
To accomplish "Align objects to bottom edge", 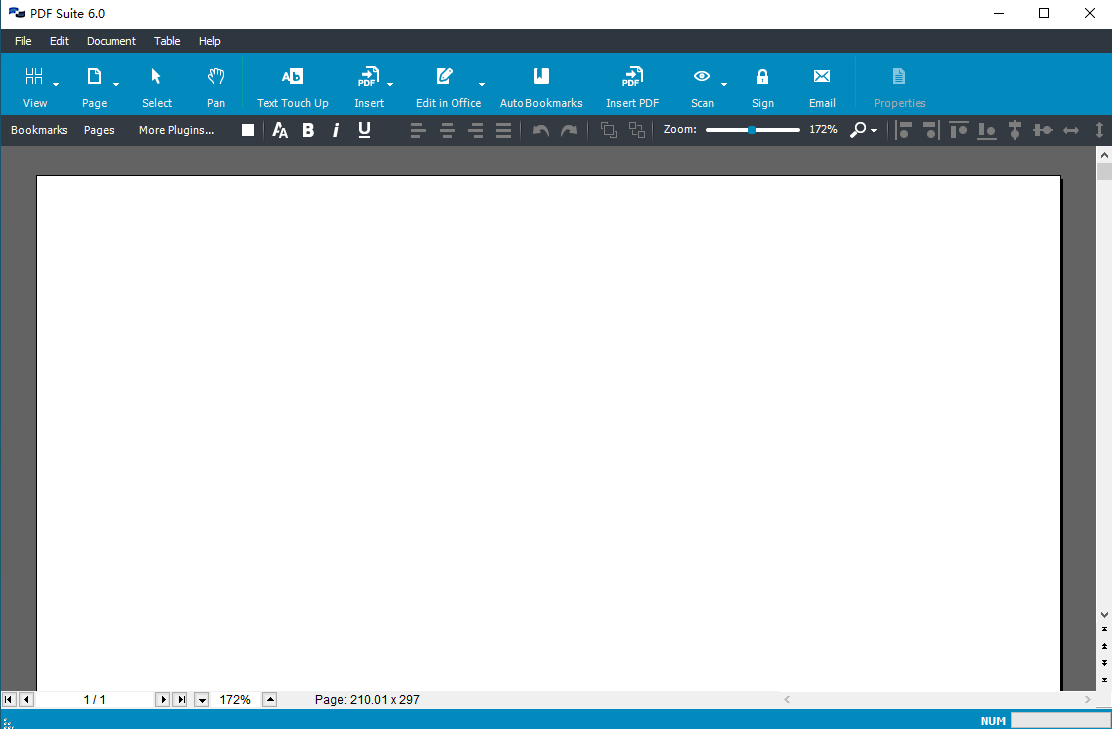I will click(x=986, y=130).
